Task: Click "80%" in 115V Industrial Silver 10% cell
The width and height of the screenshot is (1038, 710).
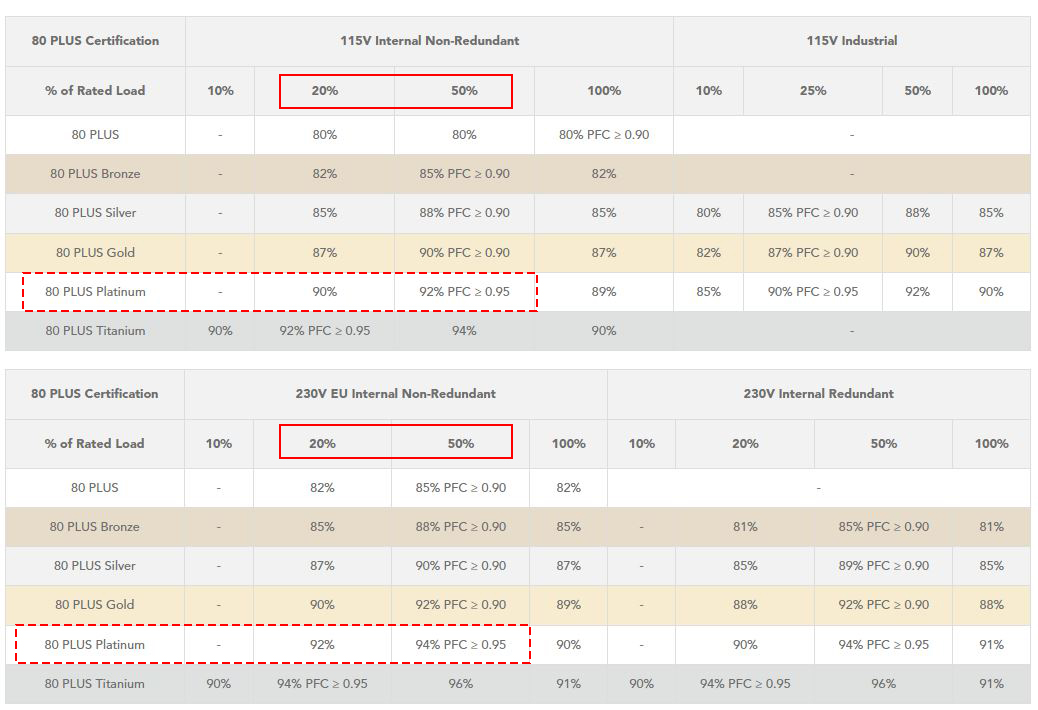Action: (708, 213)
